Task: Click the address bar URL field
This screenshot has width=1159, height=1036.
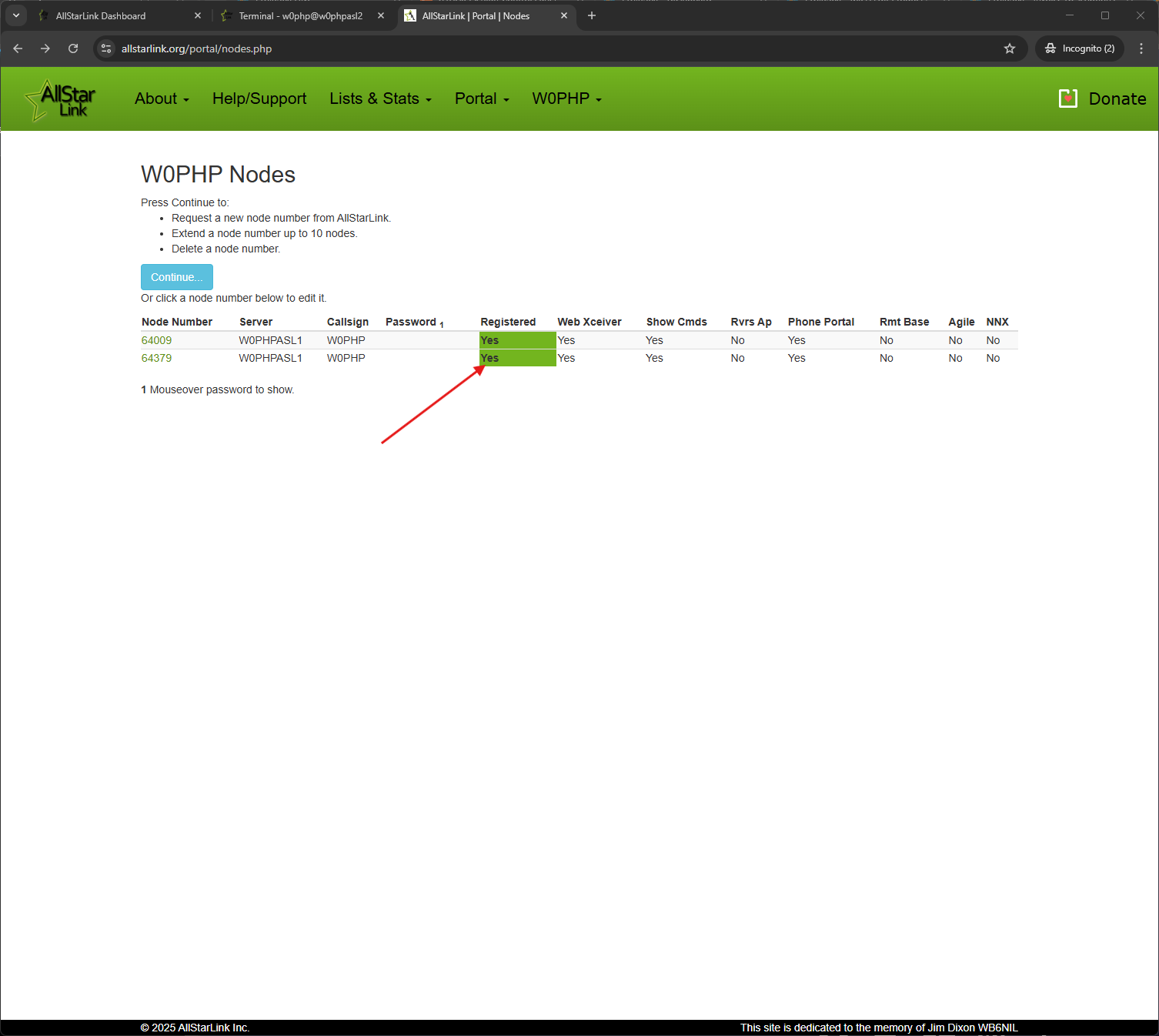Action: pyautogui.click(x=539, y=48)
